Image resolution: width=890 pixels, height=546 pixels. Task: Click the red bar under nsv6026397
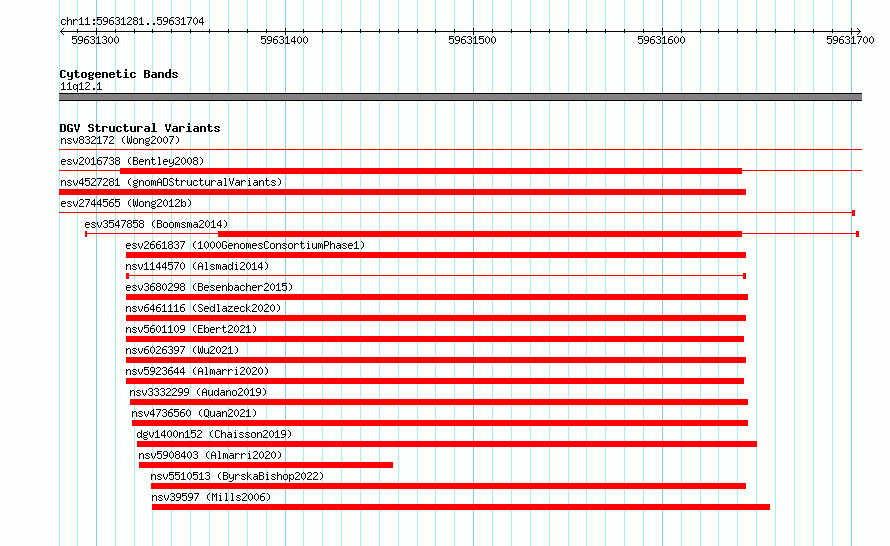(x=435, y=360)
